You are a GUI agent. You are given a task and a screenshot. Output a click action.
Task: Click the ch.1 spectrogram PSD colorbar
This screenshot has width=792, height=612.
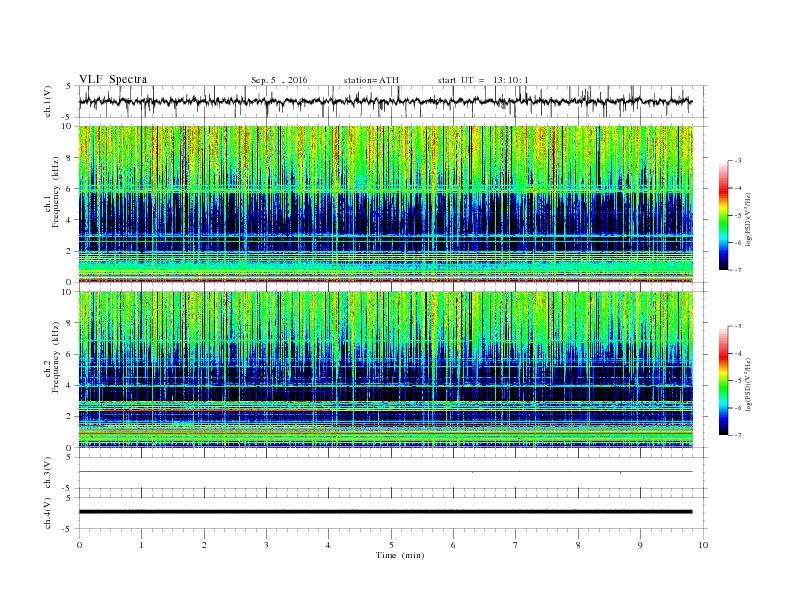pos(723,216)
